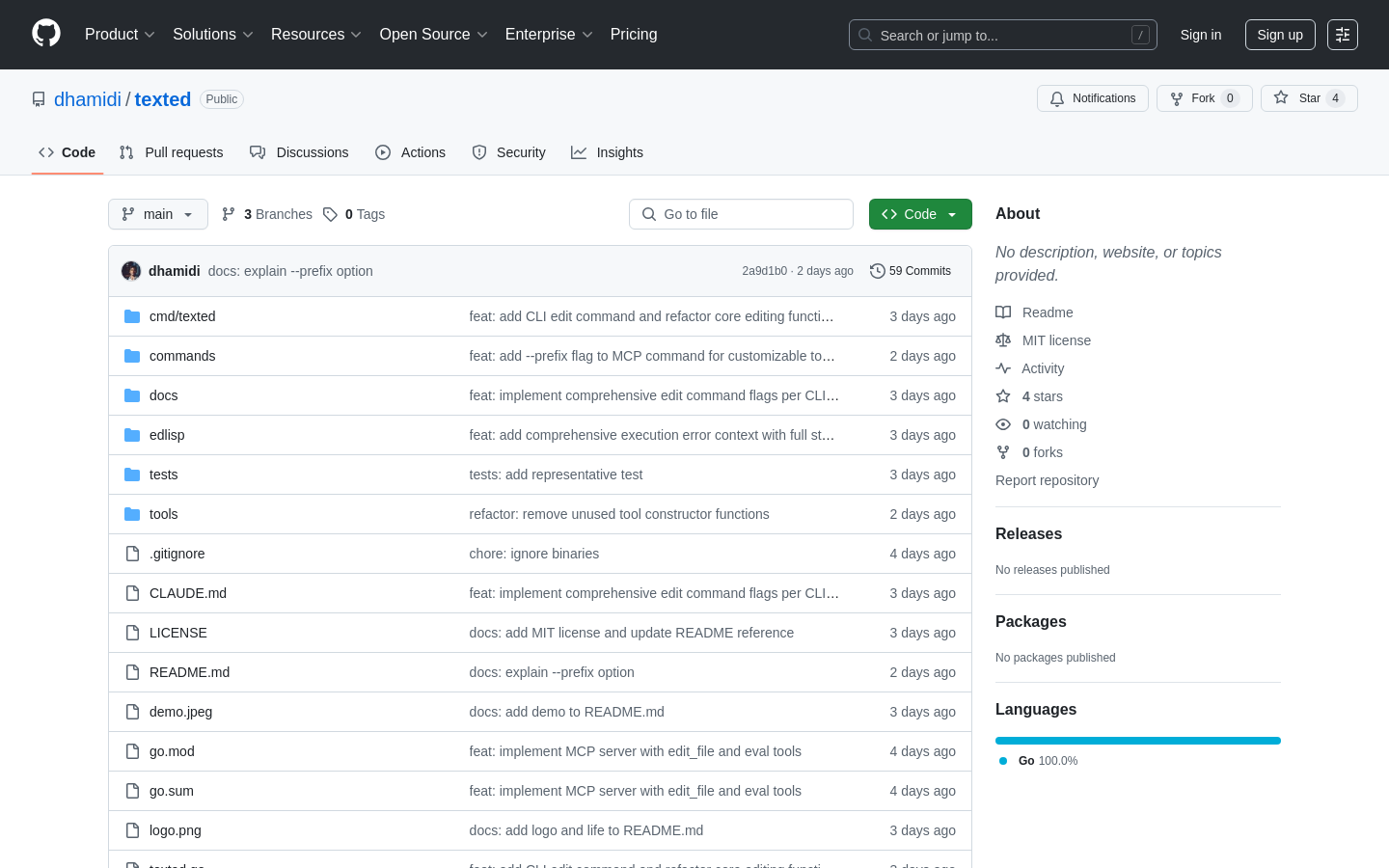Click the eye icon beside 0 watching

[x=1003, y=424]
